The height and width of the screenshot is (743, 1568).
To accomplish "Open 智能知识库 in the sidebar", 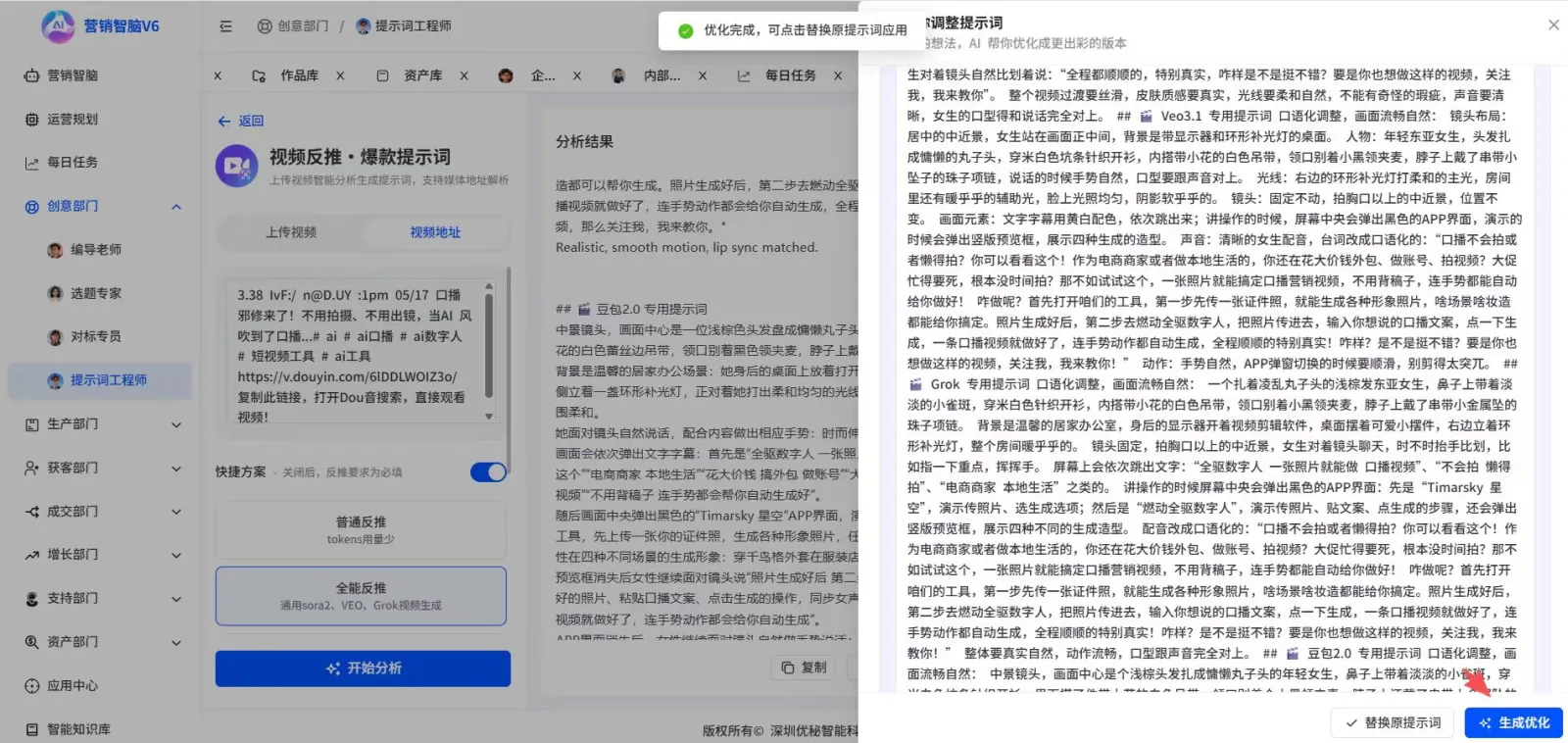I will 100,729.
